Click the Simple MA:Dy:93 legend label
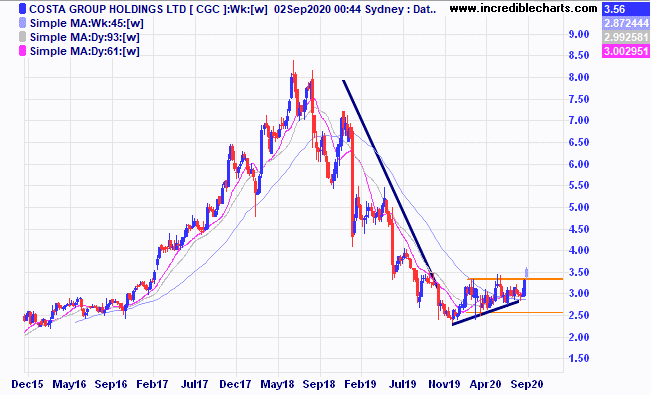This screenshot has height=395, width=651. pos(85,37)
